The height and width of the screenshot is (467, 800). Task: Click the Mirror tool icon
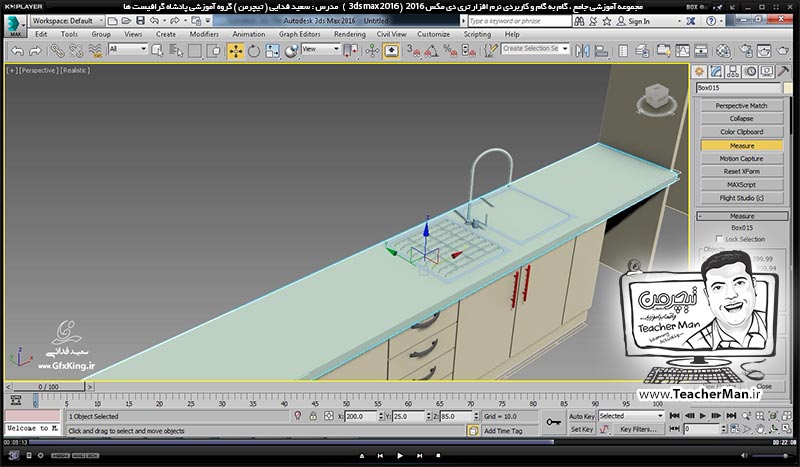click(582, 51)
